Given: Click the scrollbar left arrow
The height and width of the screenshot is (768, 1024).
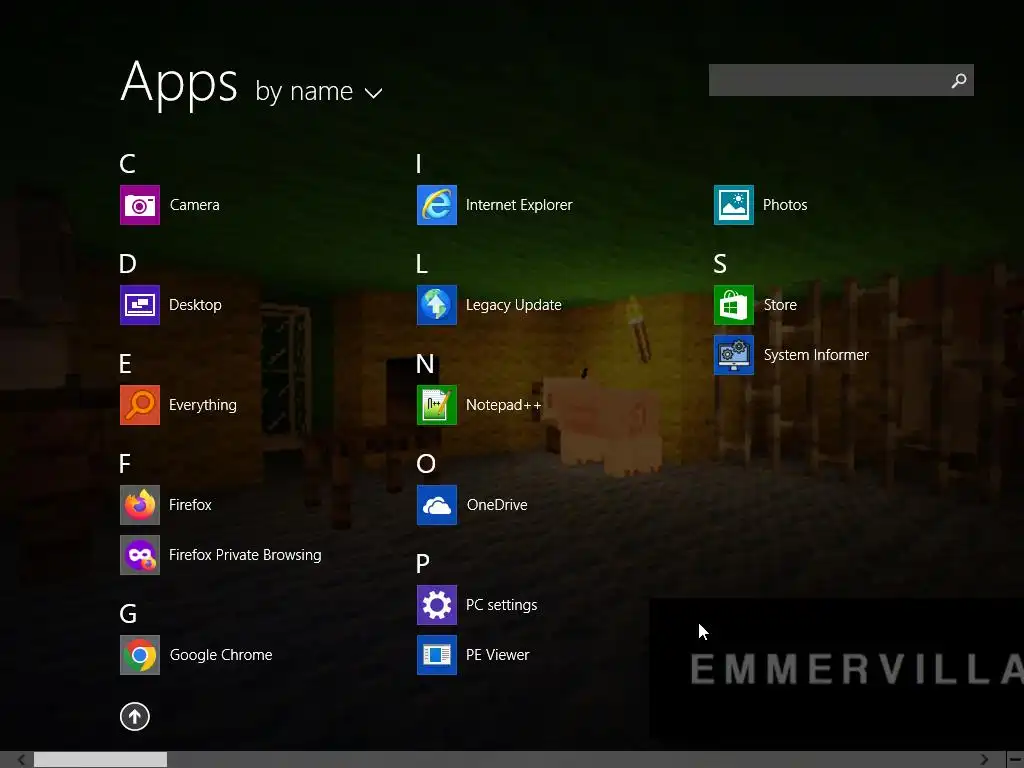Looking at the screenshot, I should click(22, 760).
